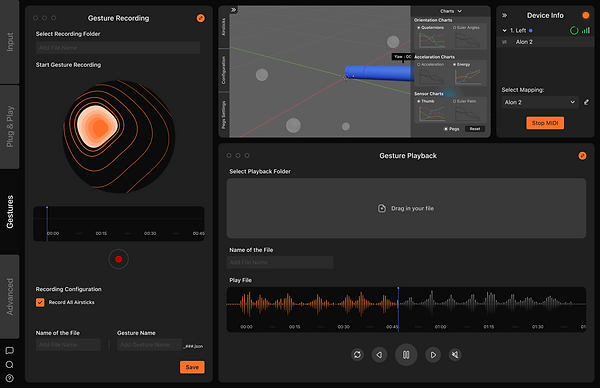Click Name of the File field in Gesture Playback
Image resolution: width=600 pixels, height=388 pixels.
pos(280,262)
